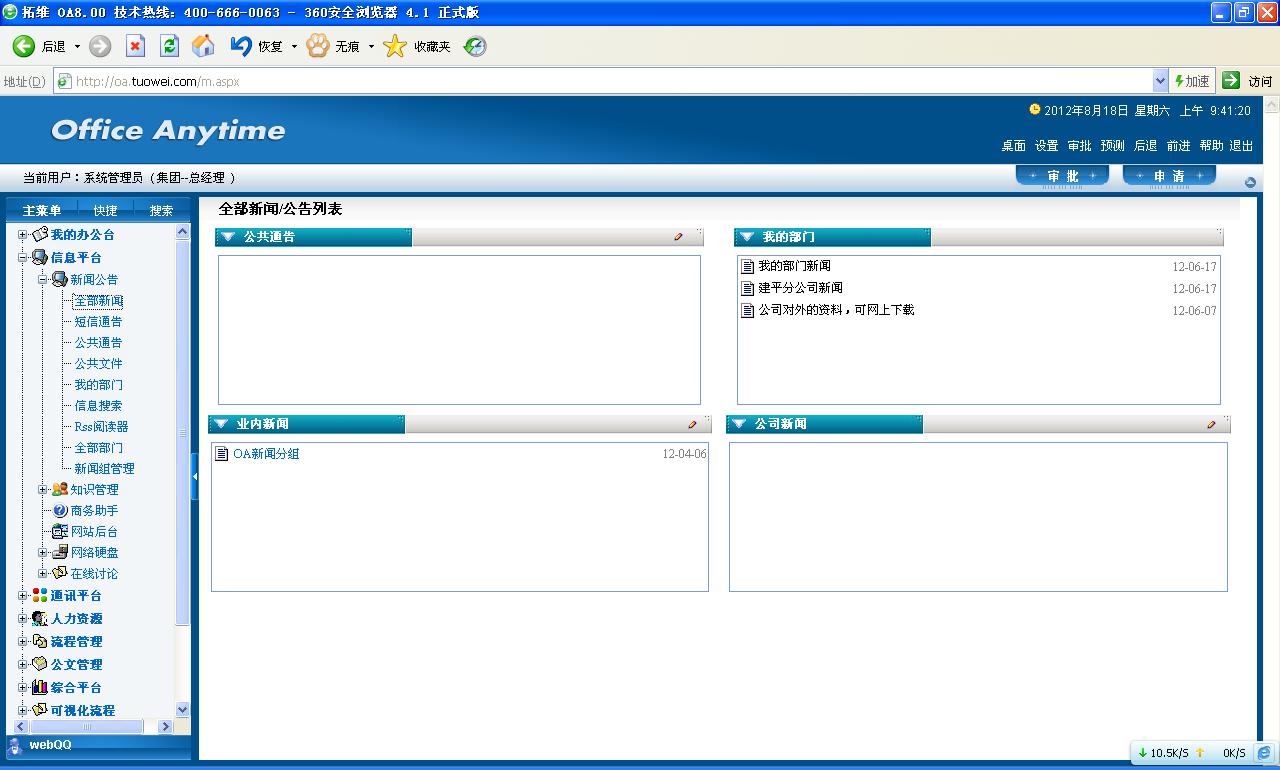Click the browser home page icon
Image resolution: width=1280 pixels, height=770 pixels.
click(203, 46)
